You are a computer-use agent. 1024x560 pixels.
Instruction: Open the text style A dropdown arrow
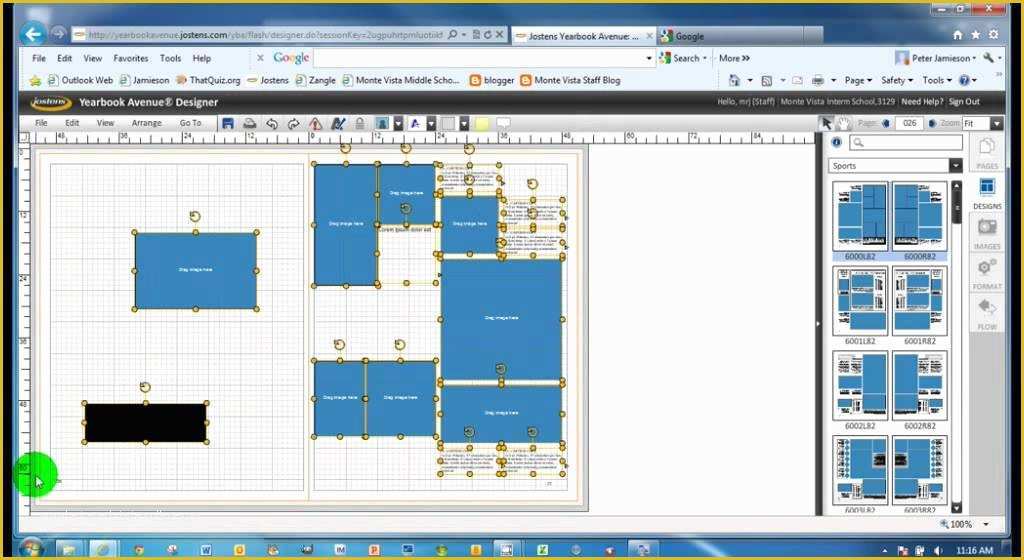pyautogui.click(x=431, y=123)
